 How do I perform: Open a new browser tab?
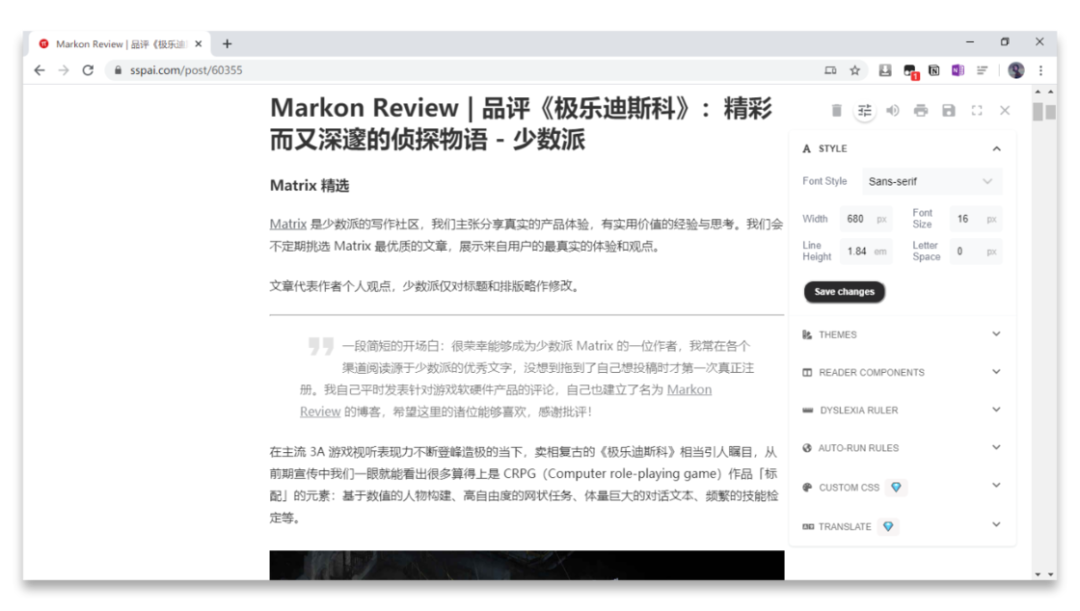(x=227, y=44)
